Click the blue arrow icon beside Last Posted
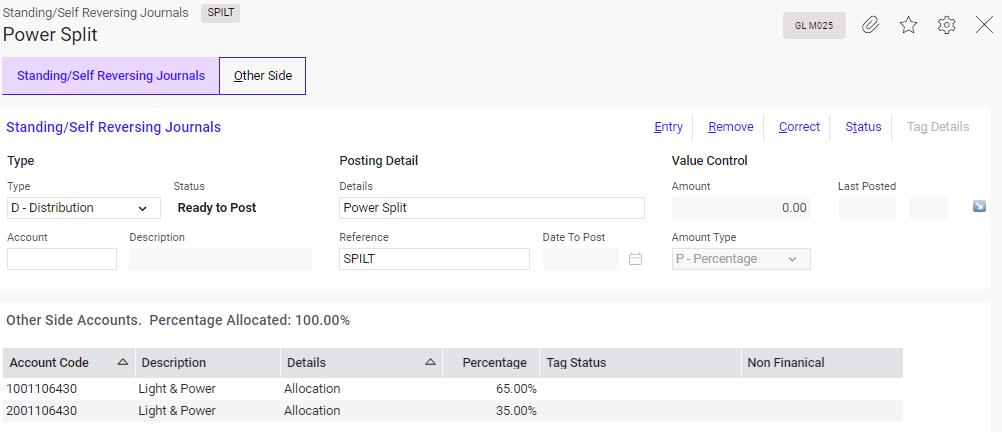The height and width of the screenshot is (432, 1002). coord(979,207)
